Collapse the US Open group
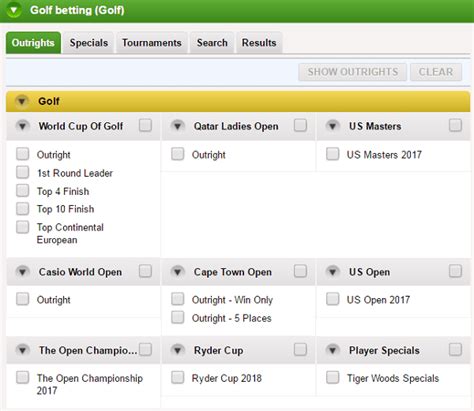The width and height of the screenshot is (474, 411). [x=333, y=272]
